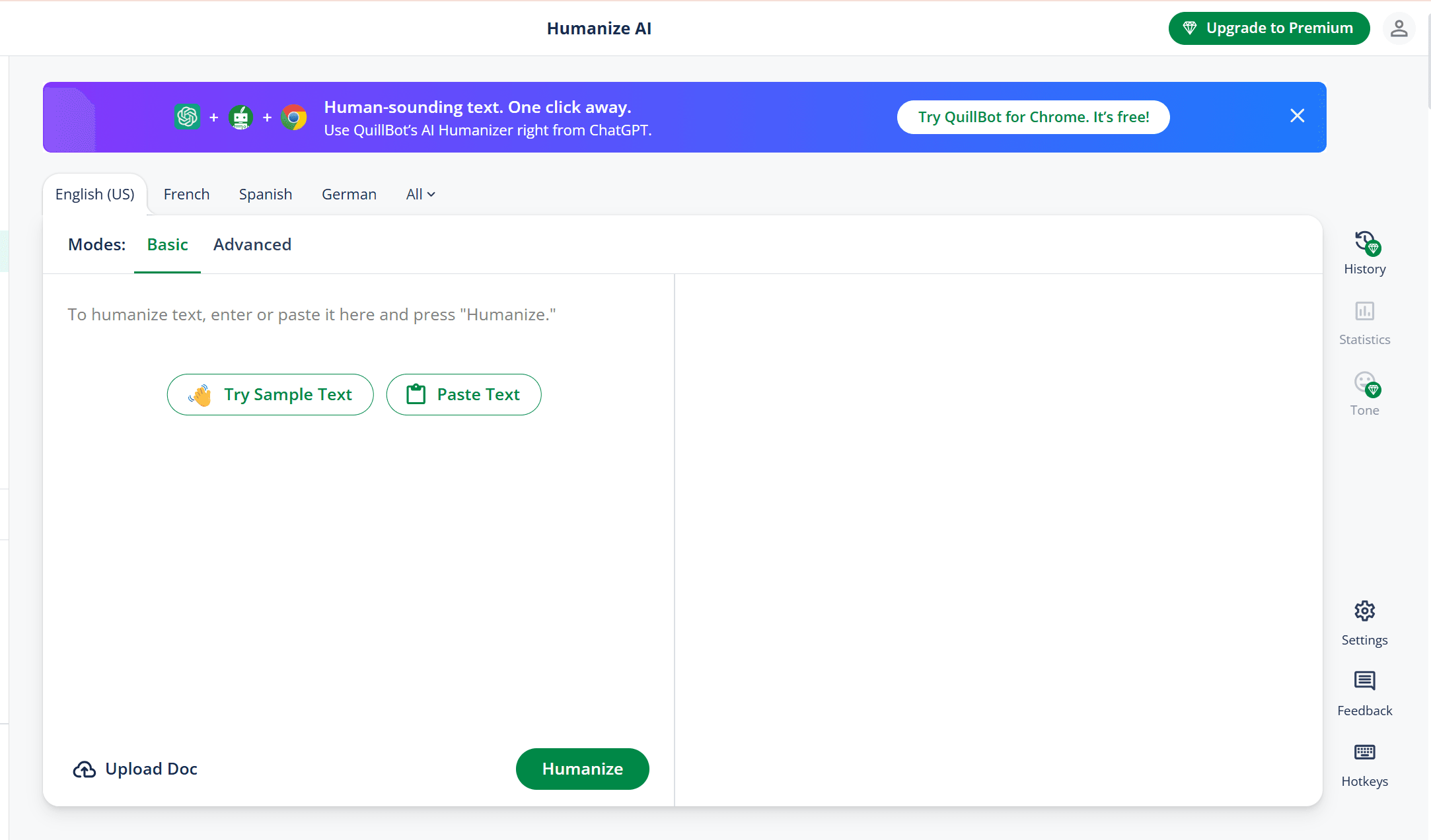Click the ChatGPT logo in the banner
The width and height of the screenshot is (1431, 840).
tap(188, 117)
